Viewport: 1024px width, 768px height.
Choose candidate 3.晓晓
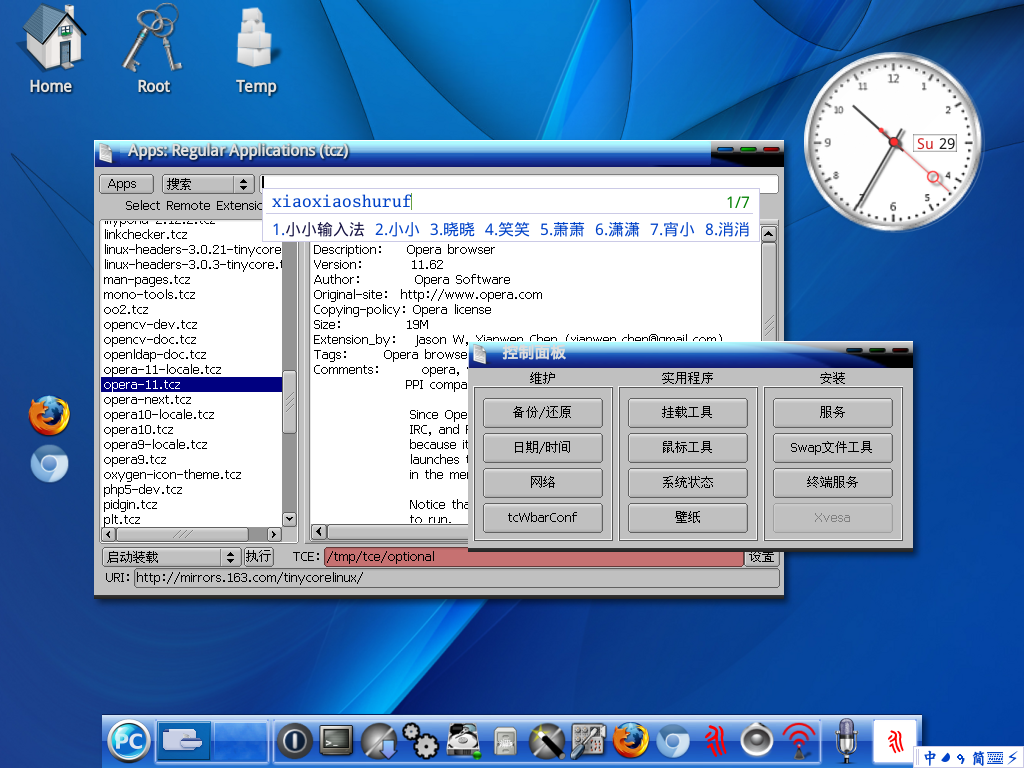coord(452,230)
